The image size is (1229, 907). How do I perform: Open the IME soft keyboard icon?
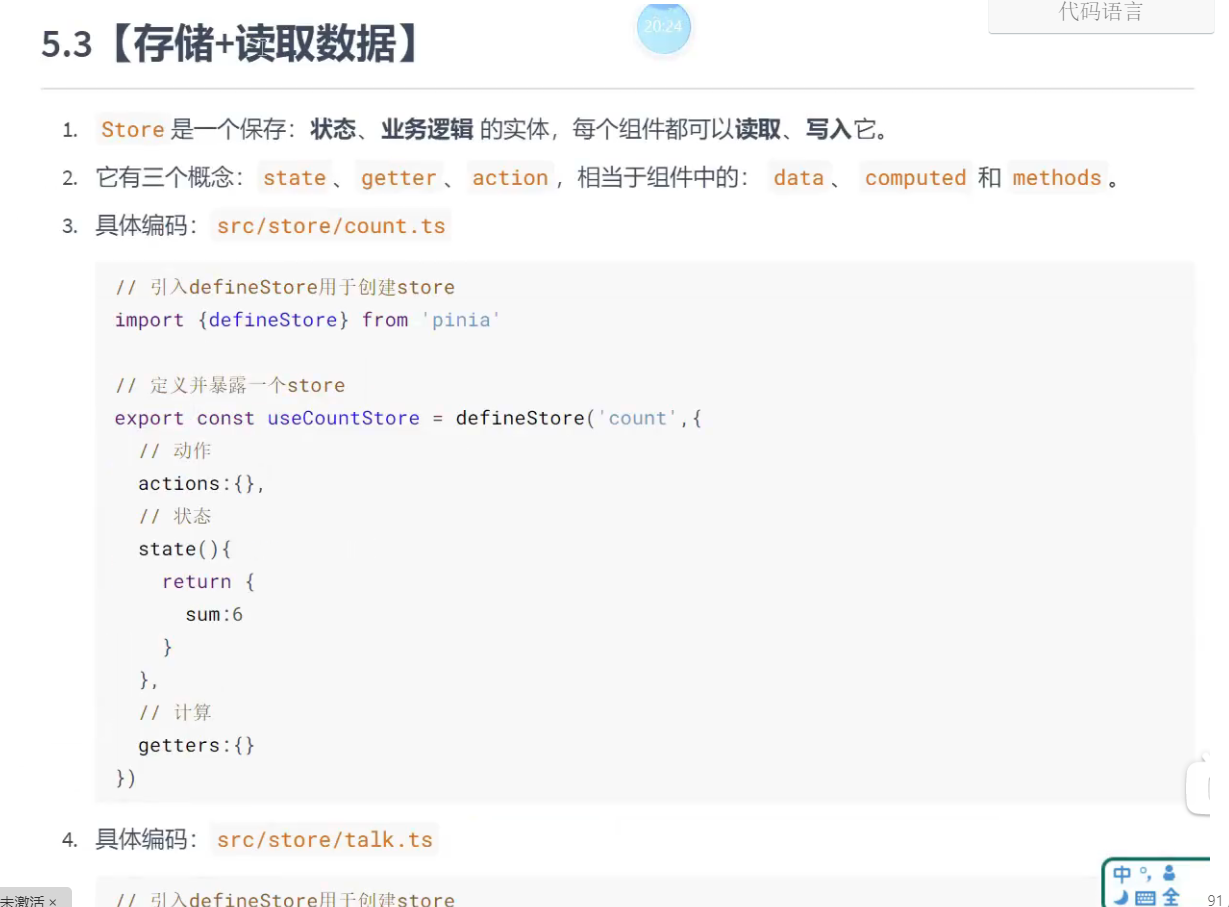[1146, 898]
